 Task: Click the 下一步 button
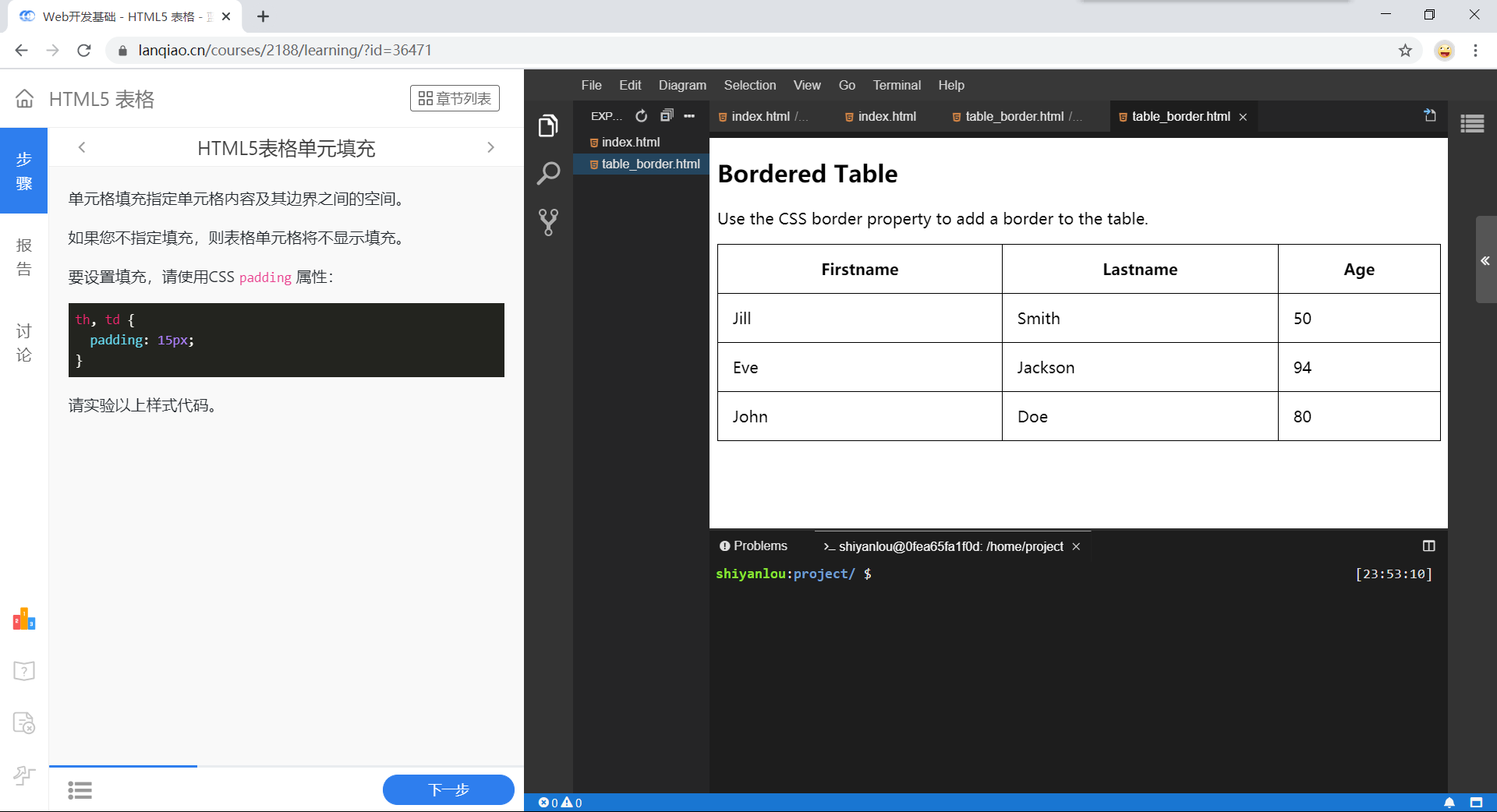pos(448,789)
